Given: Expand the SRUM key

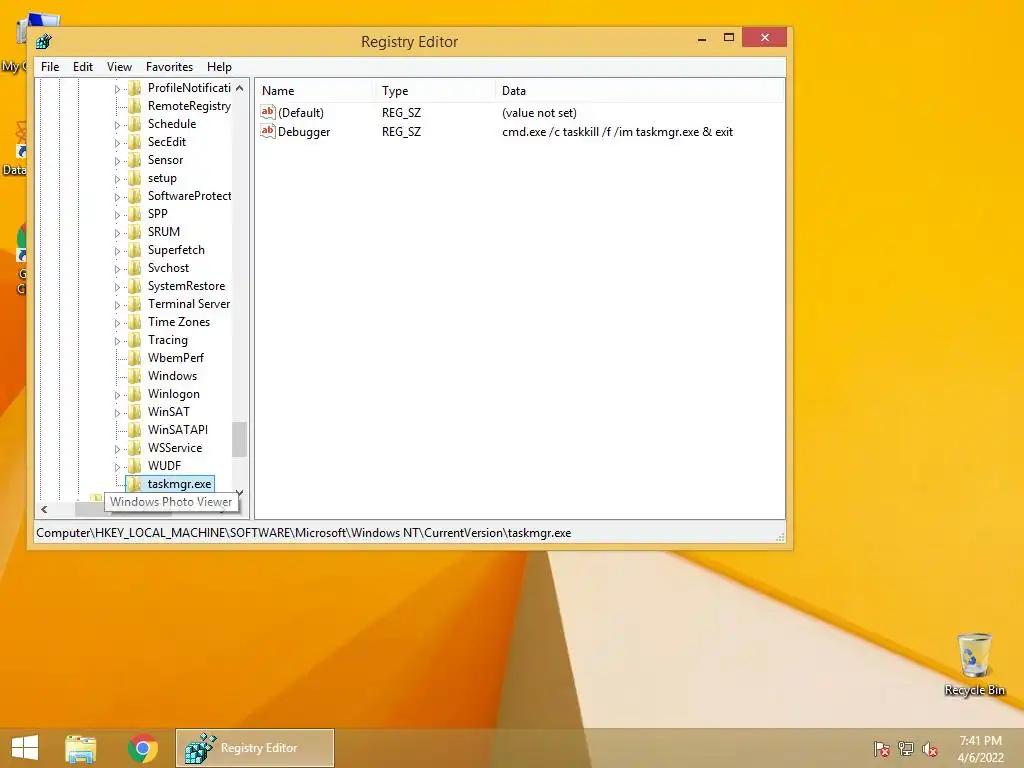Looking at the screenshot, I should (x=117, y=232).
